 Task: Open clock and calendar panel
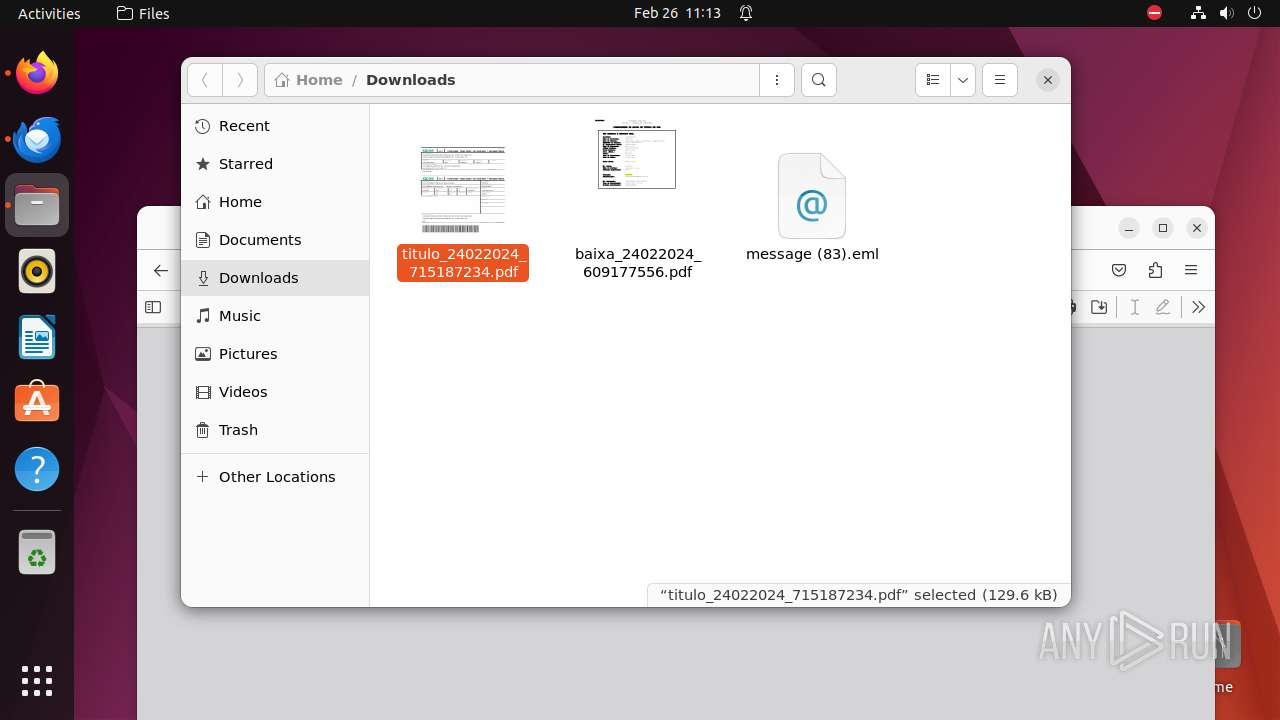(x=677, y=13)
